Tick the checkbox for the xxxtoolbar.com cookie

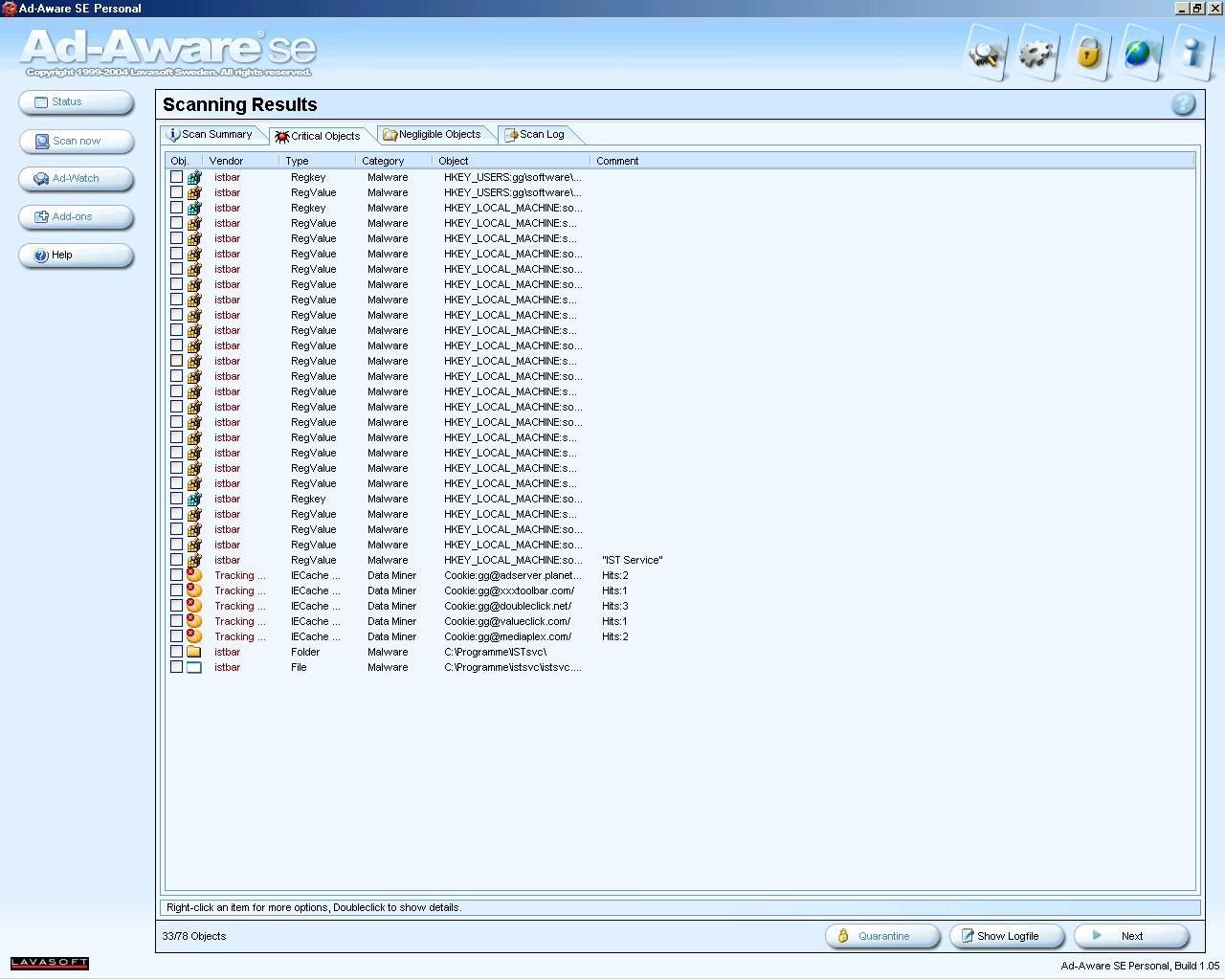[176, 590]
